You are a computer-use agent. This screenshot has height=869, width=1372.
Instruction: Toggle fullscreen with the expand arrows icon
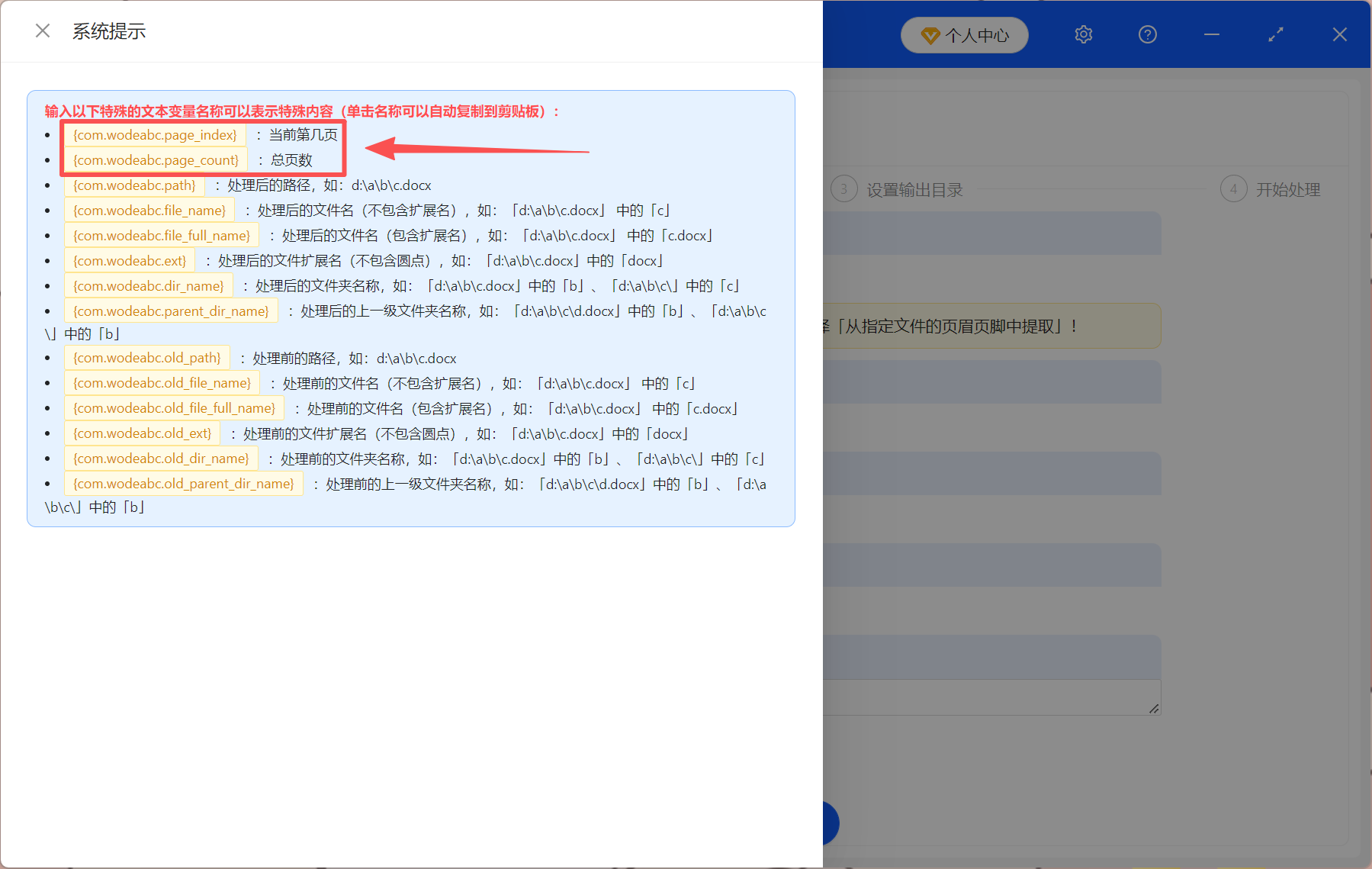[1275, 34]
